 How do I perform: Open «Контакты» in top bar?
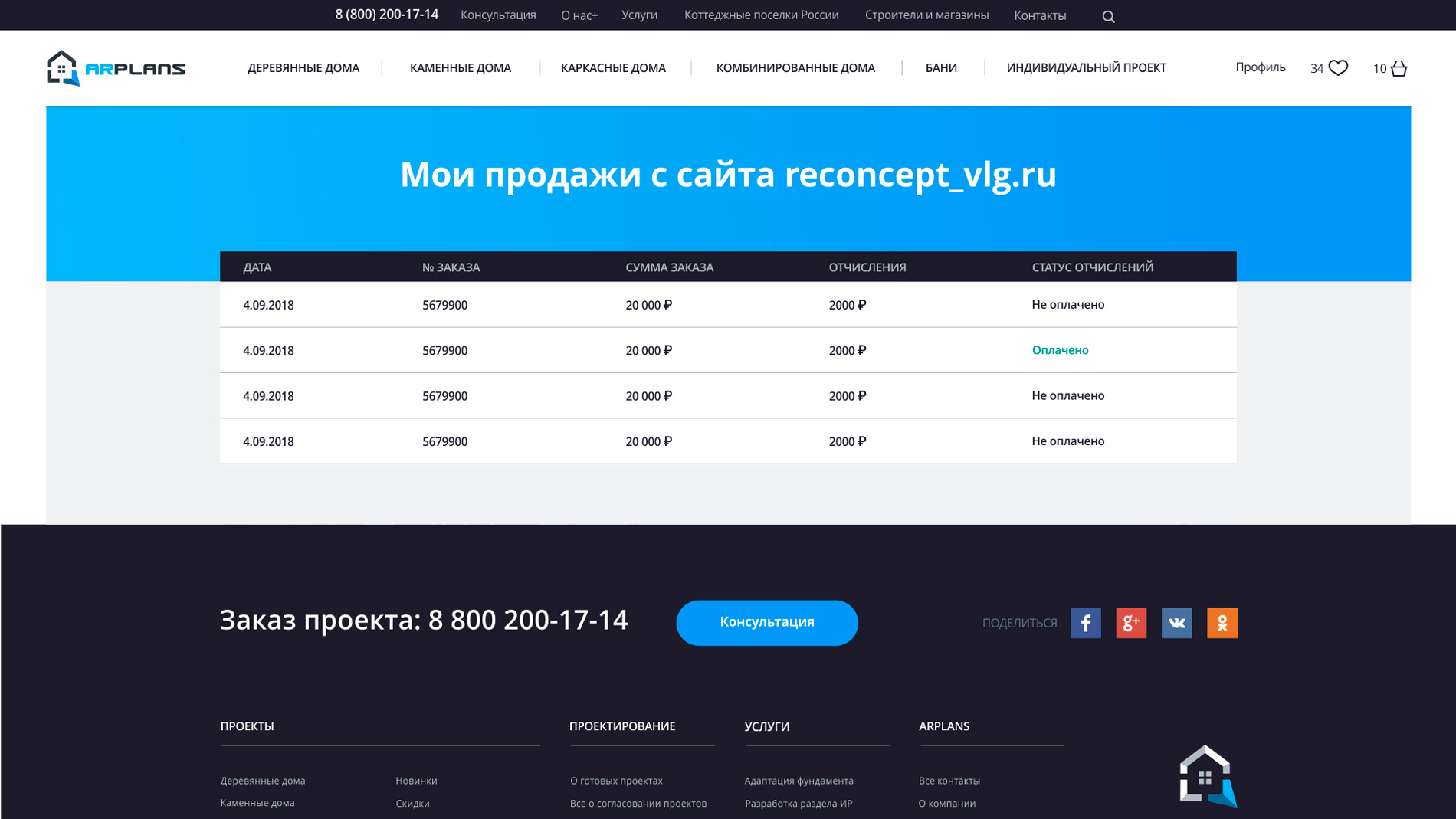pyautogui.click(x=1039, y=15)
